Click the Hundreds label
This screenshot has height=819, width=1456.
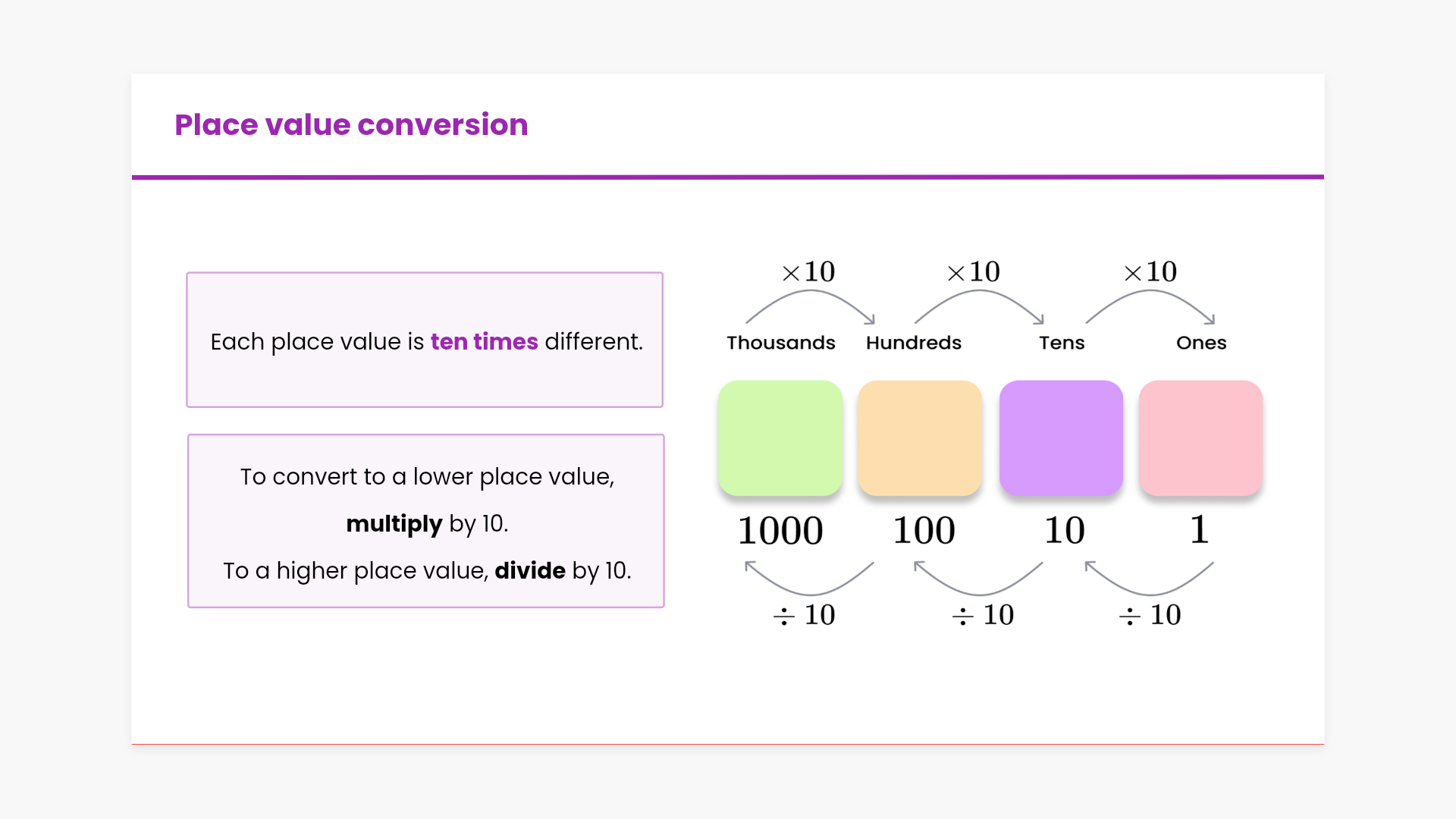(x=913, y=343)
